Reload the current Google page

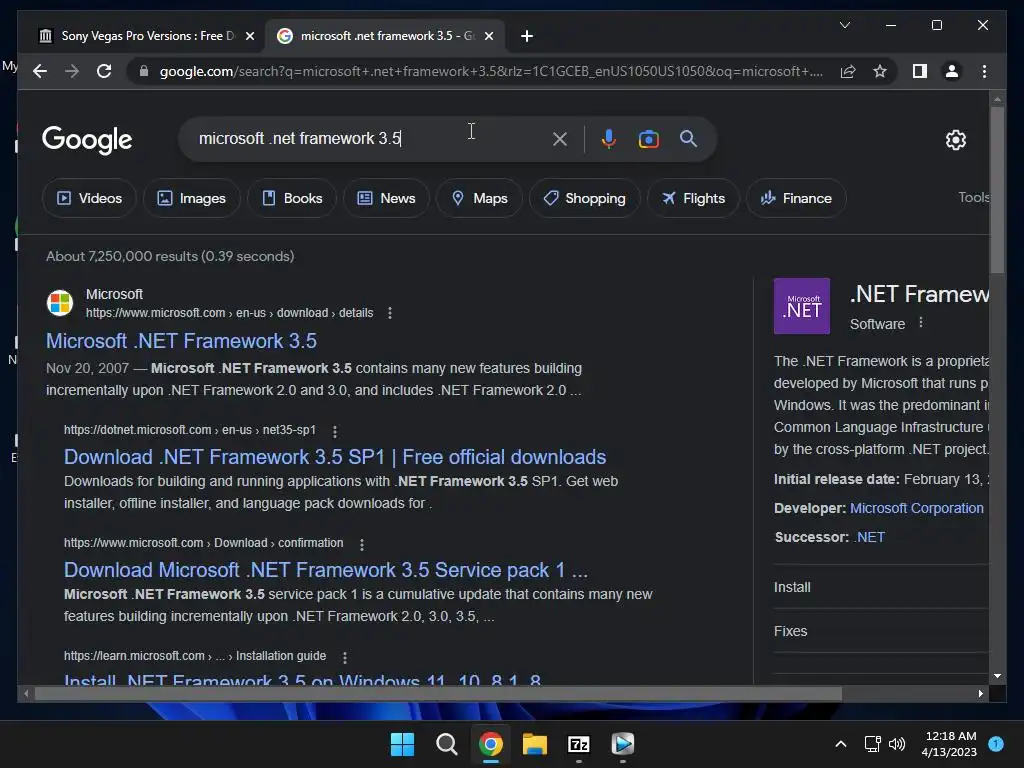[104, 71]
